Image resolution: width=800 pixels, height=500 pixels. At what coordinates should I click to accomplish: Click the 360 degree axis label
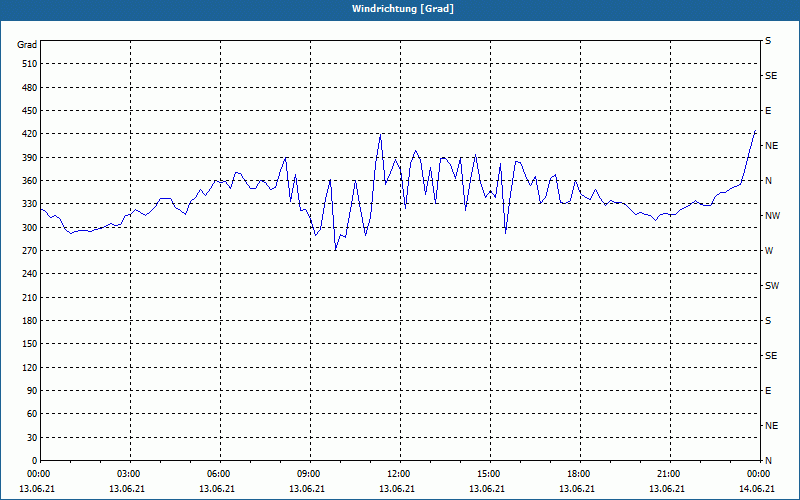pyautogui.click(x=30, y=181)
